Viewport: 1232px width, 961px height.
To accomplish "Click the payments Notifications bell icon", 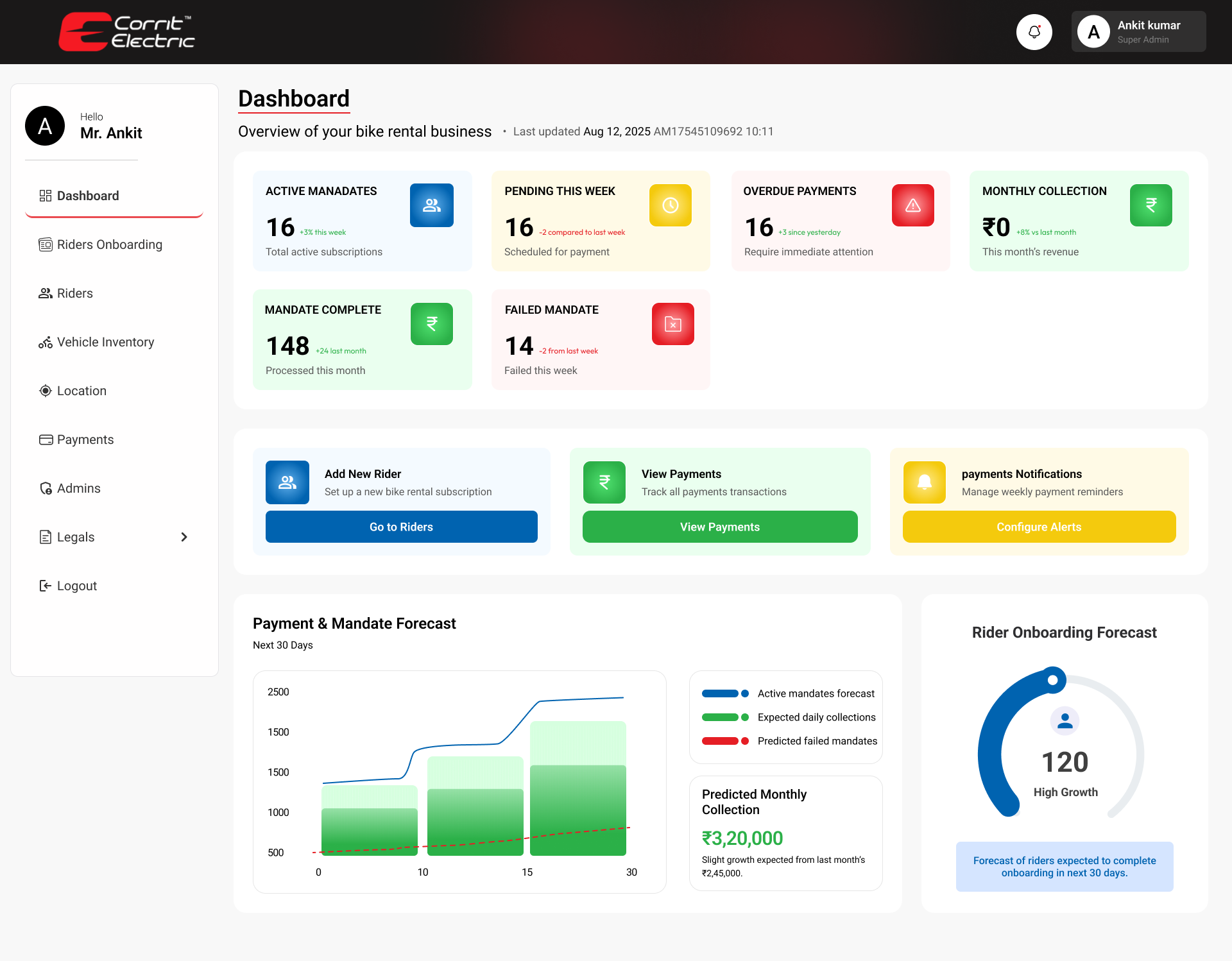I will coord(925,482).
